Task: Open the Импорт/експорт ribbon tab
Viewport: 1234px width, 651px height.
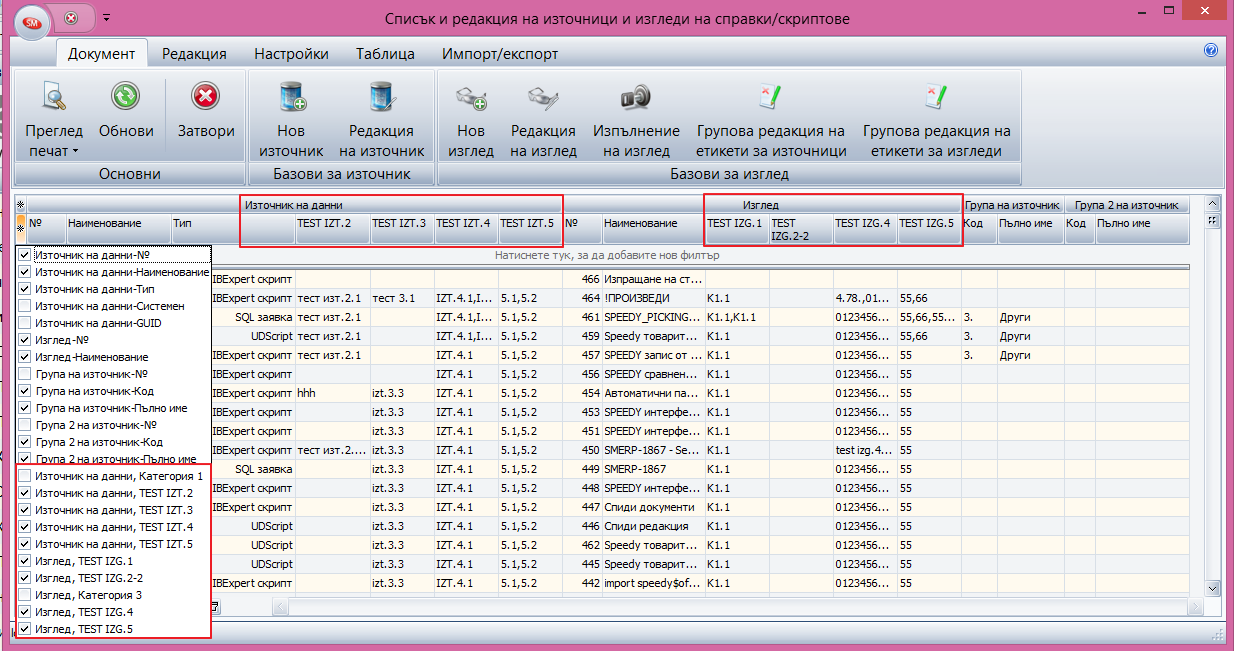Action: coord(500,54)
